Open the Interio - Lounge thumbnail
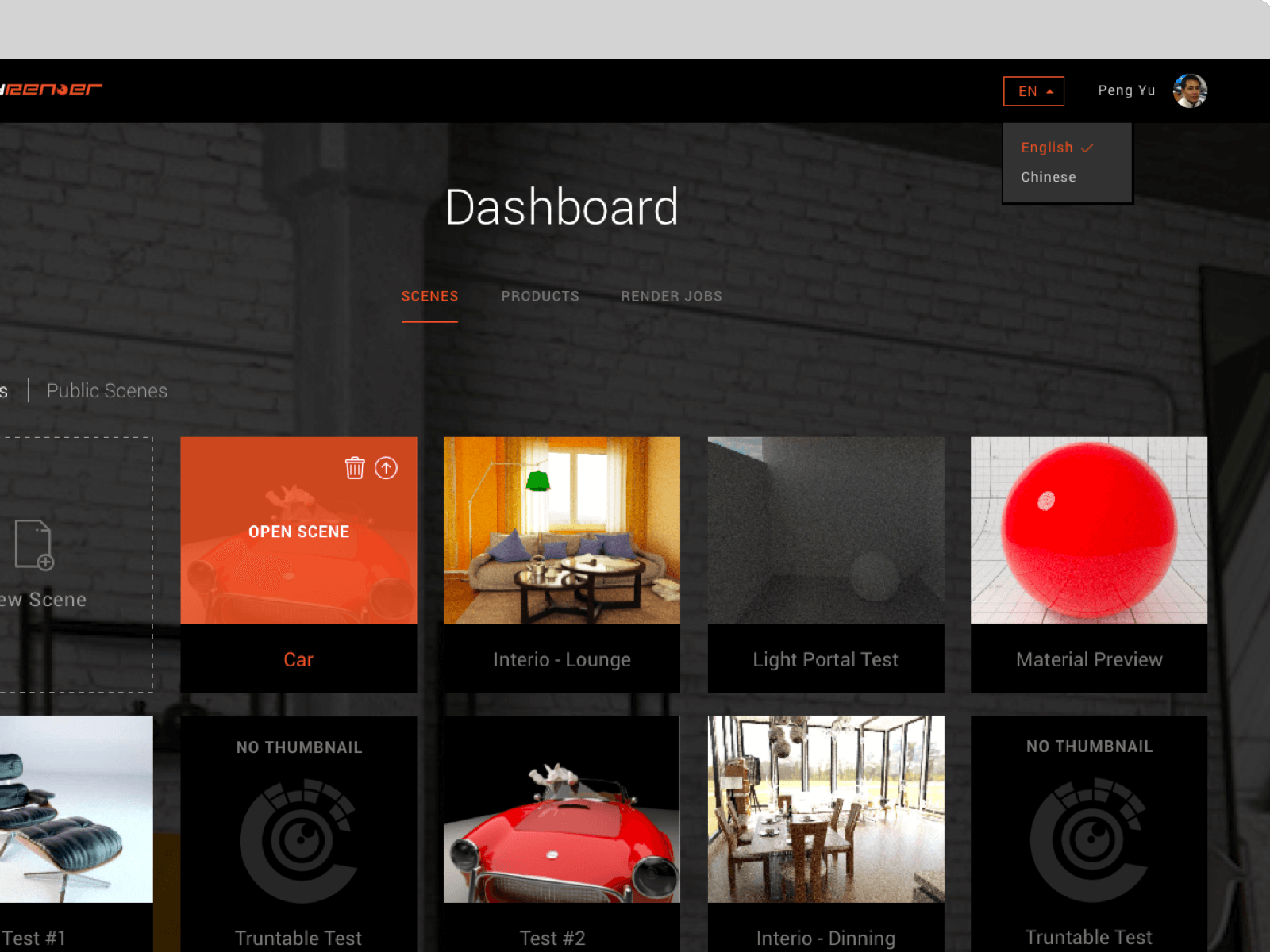Image resolution: width=1270 pixels, height=952 pixels. pos(562,530)
